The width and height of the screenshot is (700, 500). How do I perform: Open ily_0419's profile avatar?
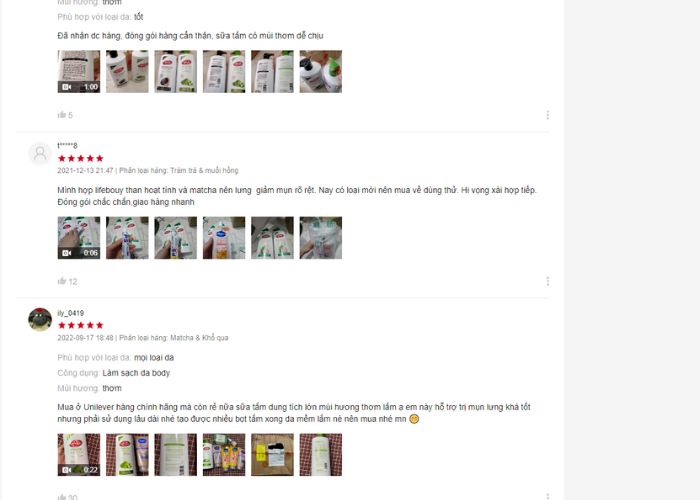[x=40, y=319]
